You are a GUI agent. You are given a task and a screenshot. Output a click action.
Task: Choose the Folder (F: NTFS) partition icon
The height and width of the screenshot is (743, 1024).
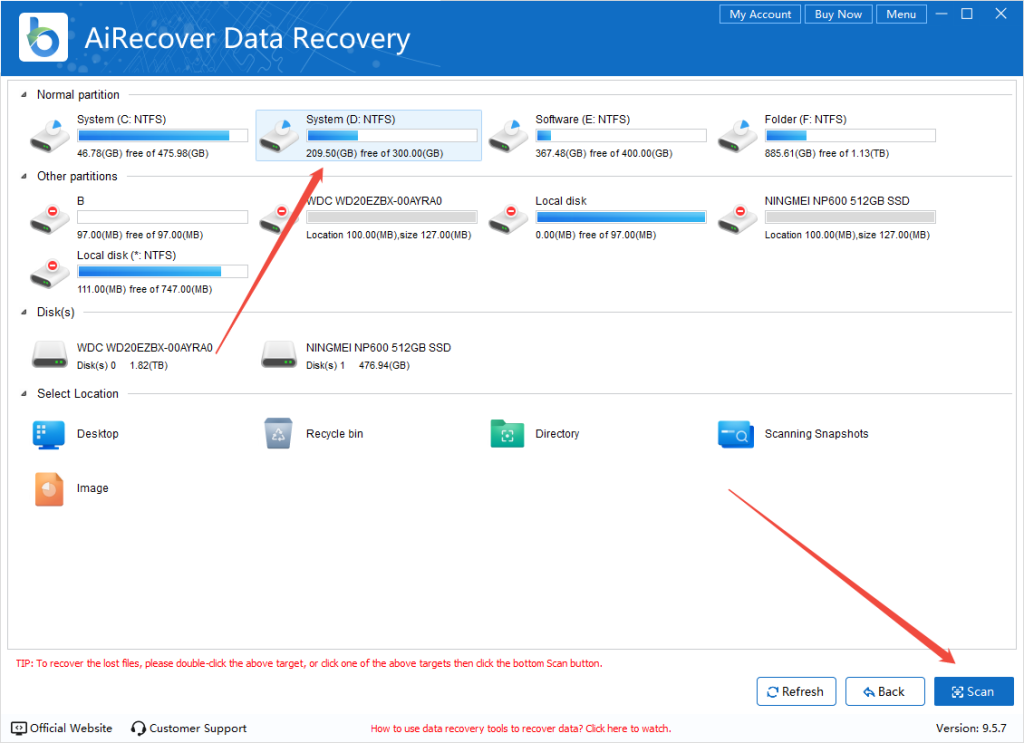coord(738,135)
